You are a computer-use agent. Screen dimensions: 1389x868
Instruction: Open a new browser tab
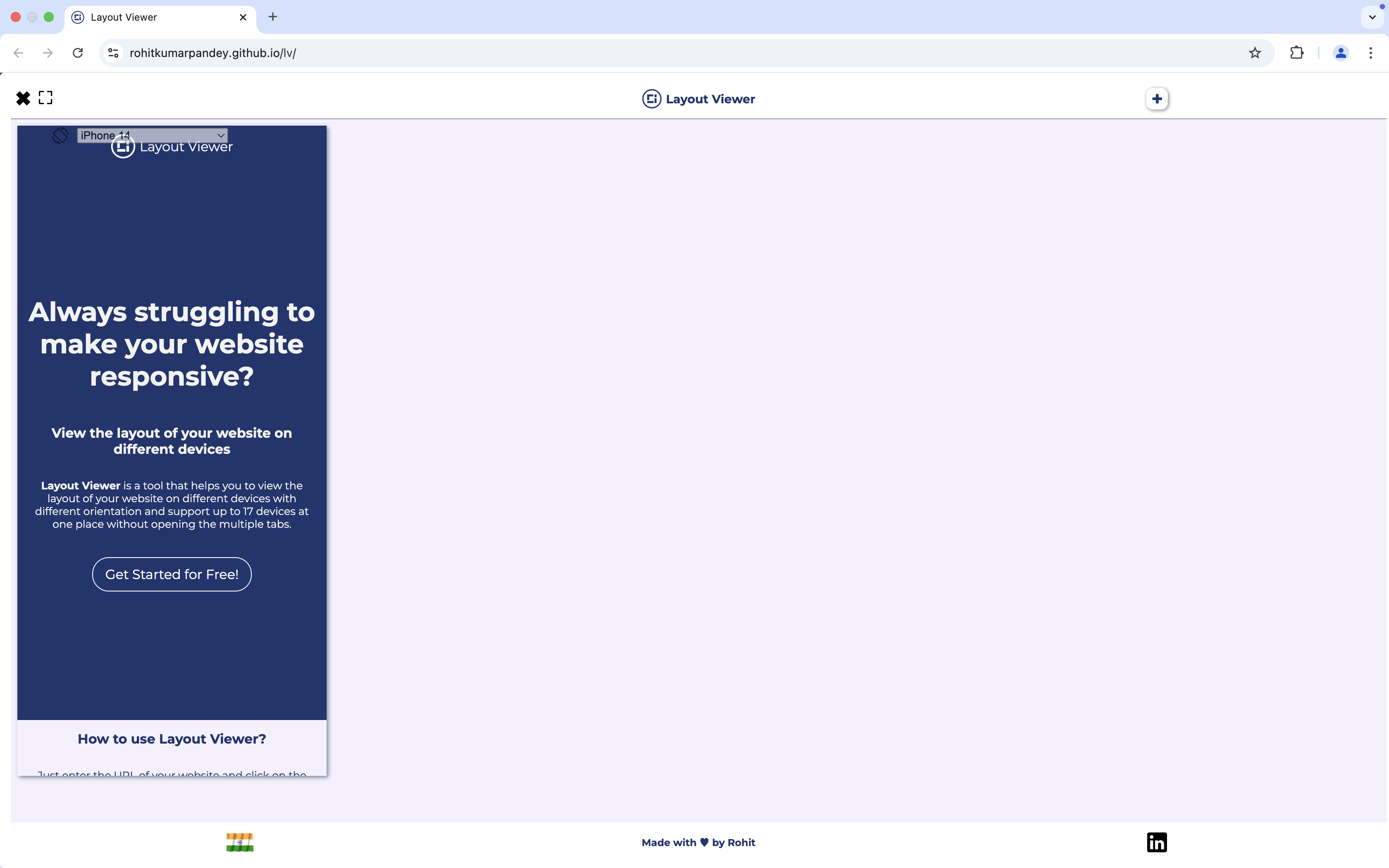tap(273, 17)
